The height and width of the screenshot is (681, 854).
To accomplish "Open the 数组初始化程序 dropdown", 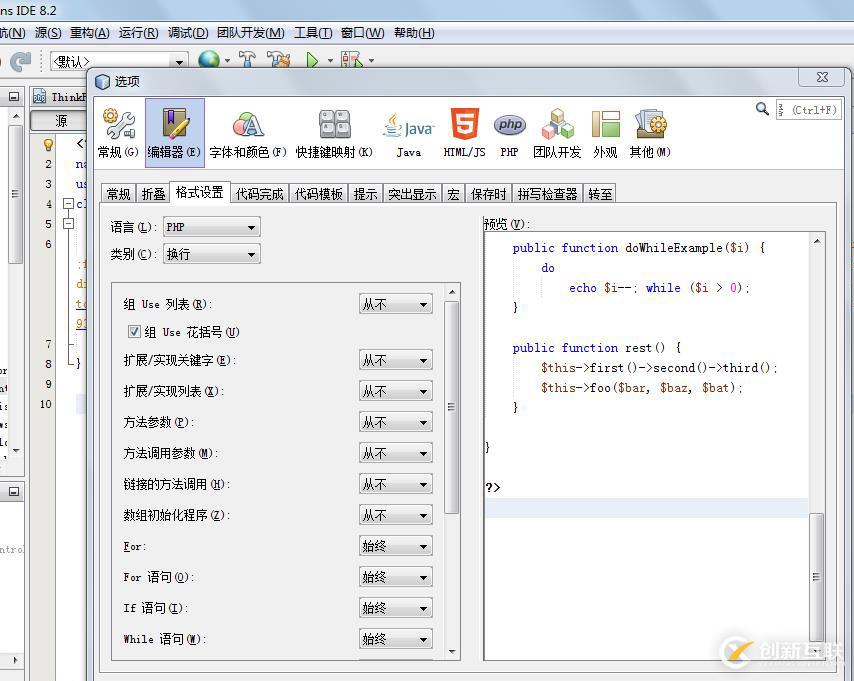I will tap(396, 515).
